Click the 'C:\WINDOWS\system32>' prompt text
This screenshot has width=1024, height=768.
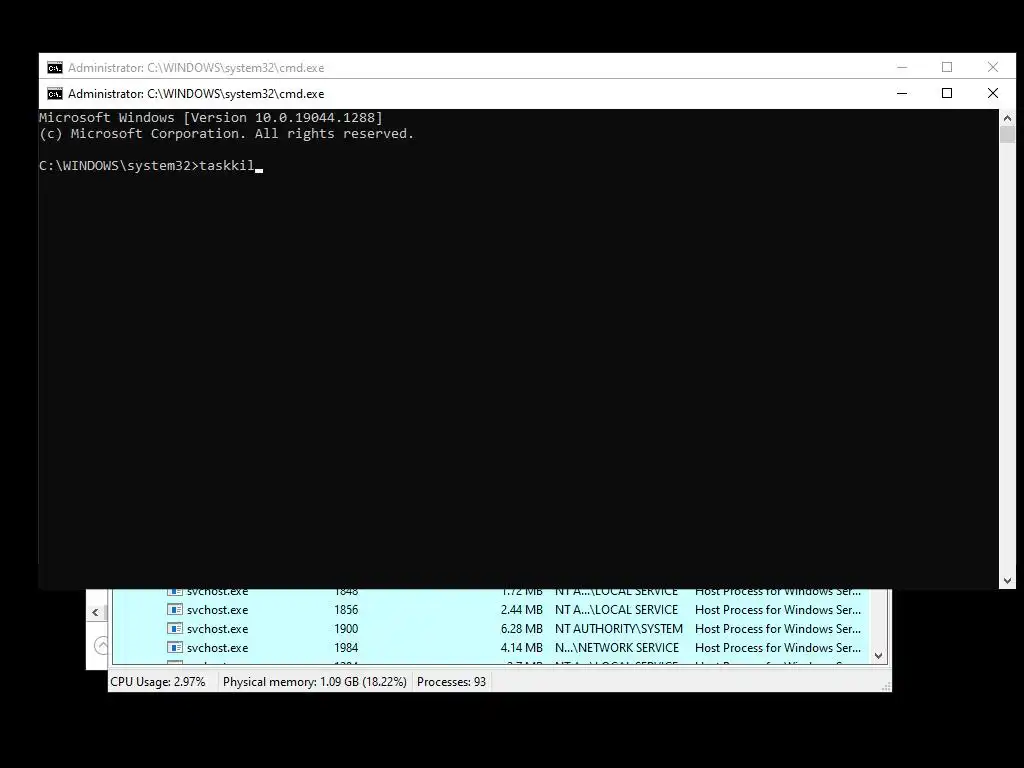point(119,165)
